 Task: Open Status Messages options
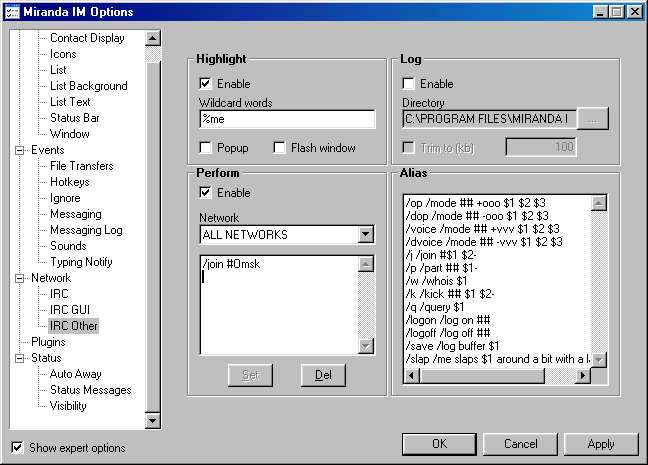coord(91,390)
